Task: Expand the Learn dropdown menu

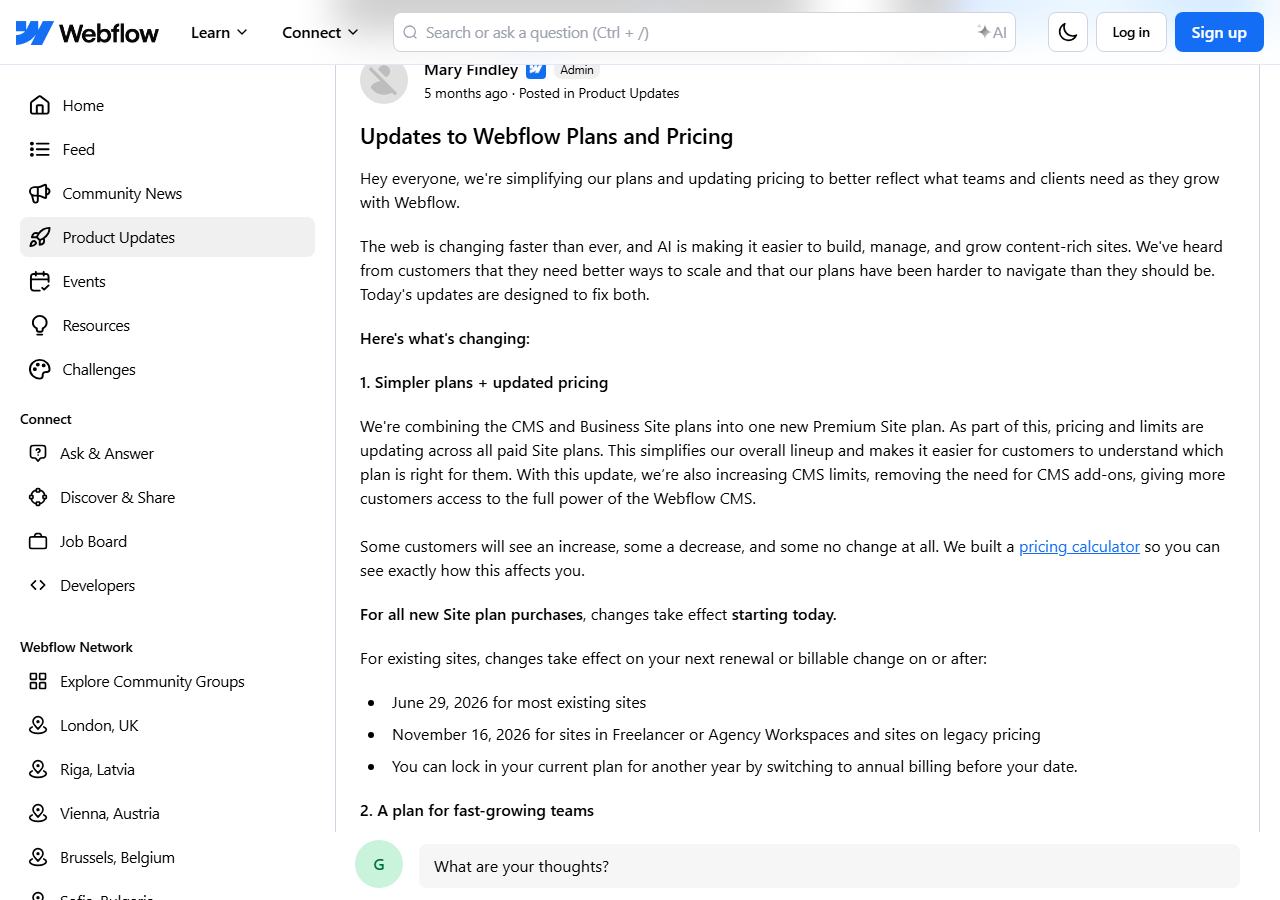Action: 219,32
